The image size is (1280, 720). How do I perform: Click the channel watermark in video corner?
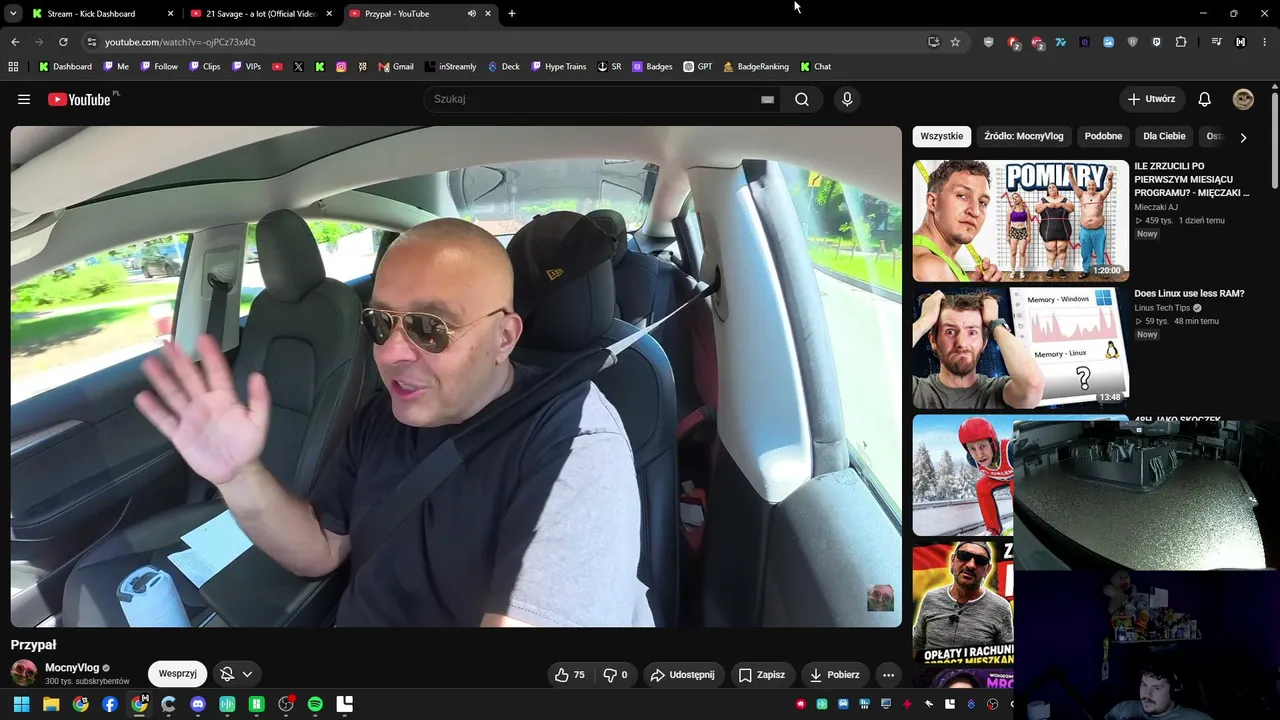(880, 598)
